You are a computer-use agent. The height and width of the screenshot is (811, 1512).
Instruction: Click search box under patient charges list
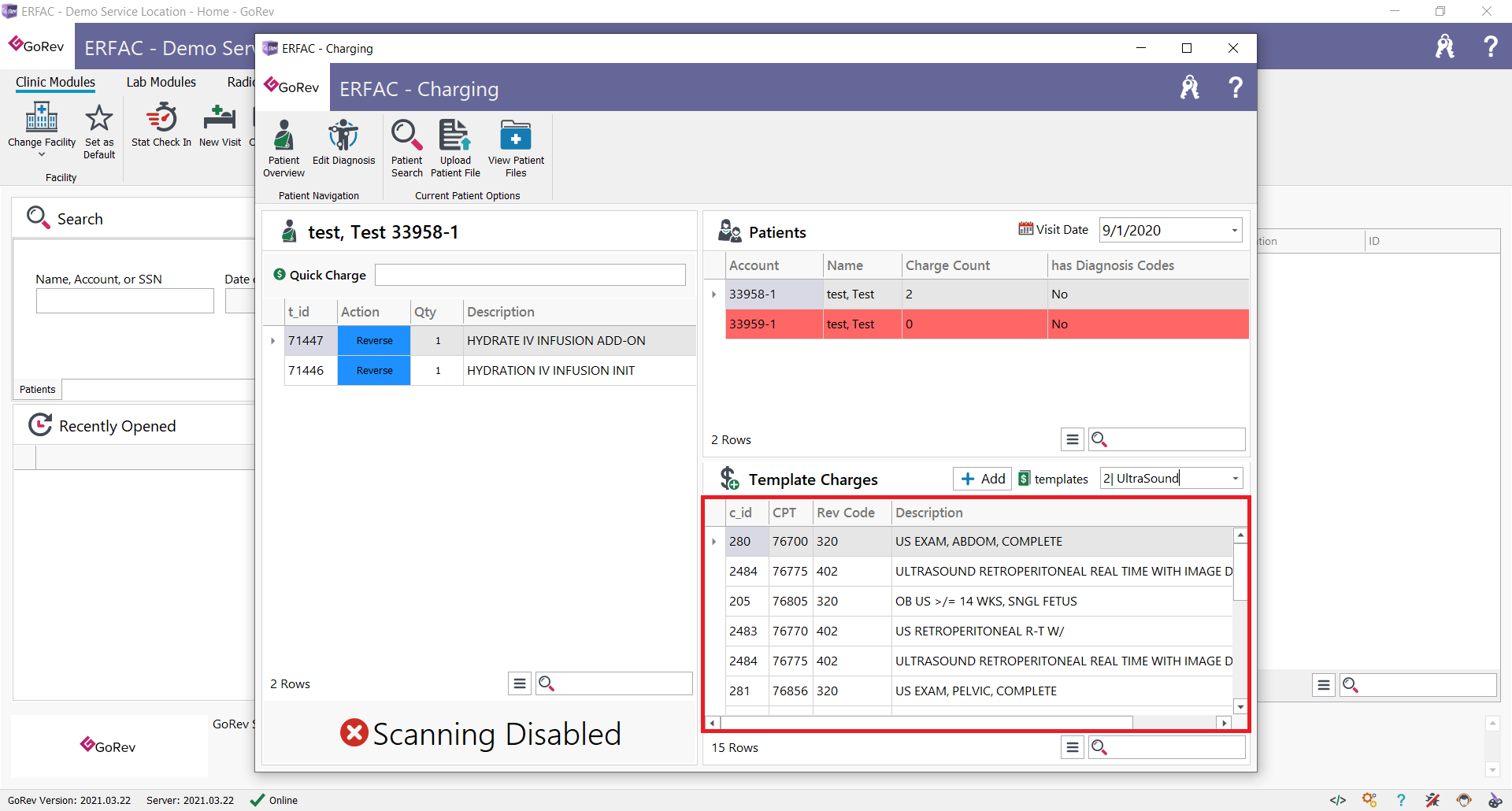(614, 683)
